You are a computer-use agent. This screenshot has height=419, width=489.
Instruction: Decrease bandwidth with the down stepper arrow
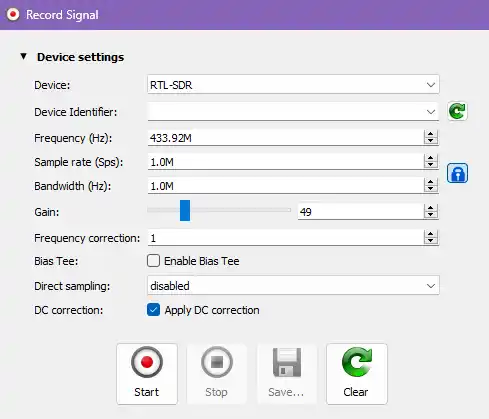click(430, 189)
